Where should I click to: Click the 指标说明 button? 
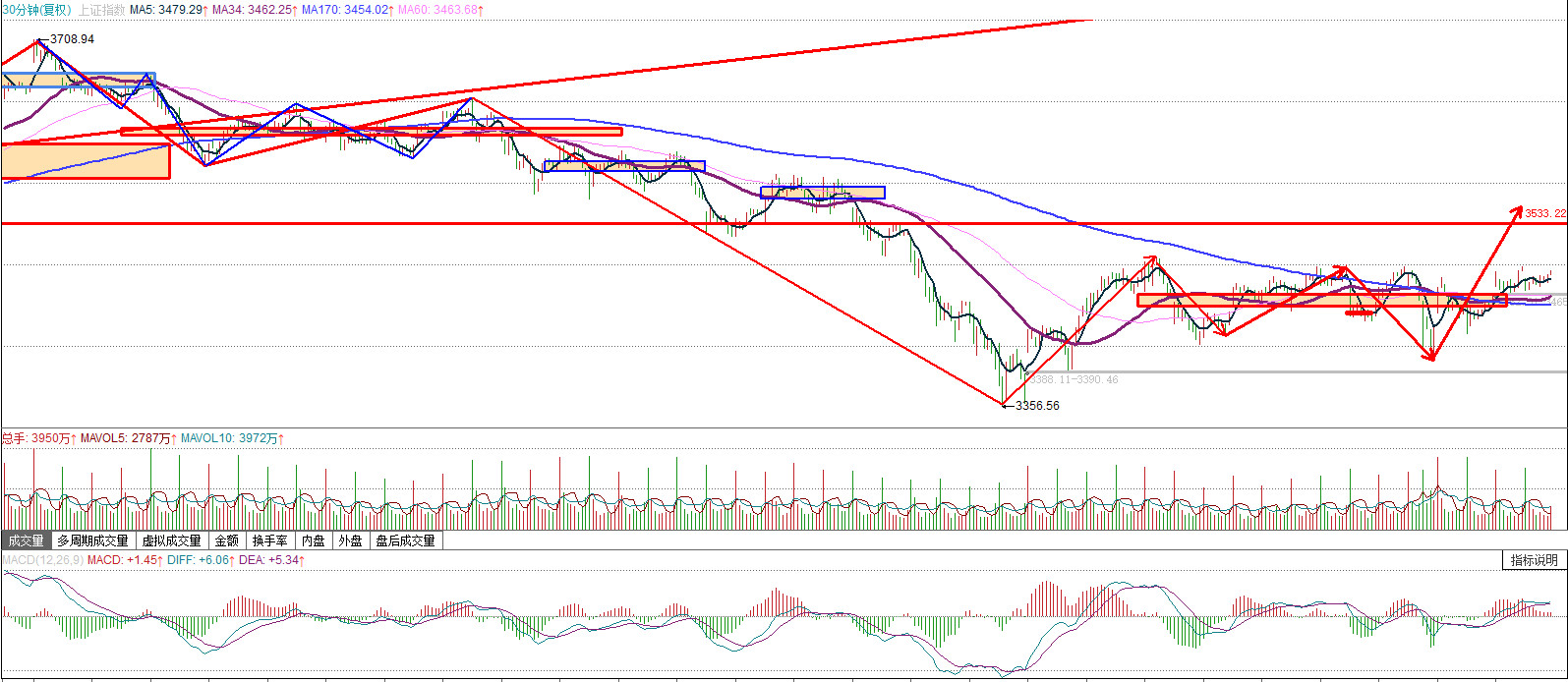tap(1534, 560)
